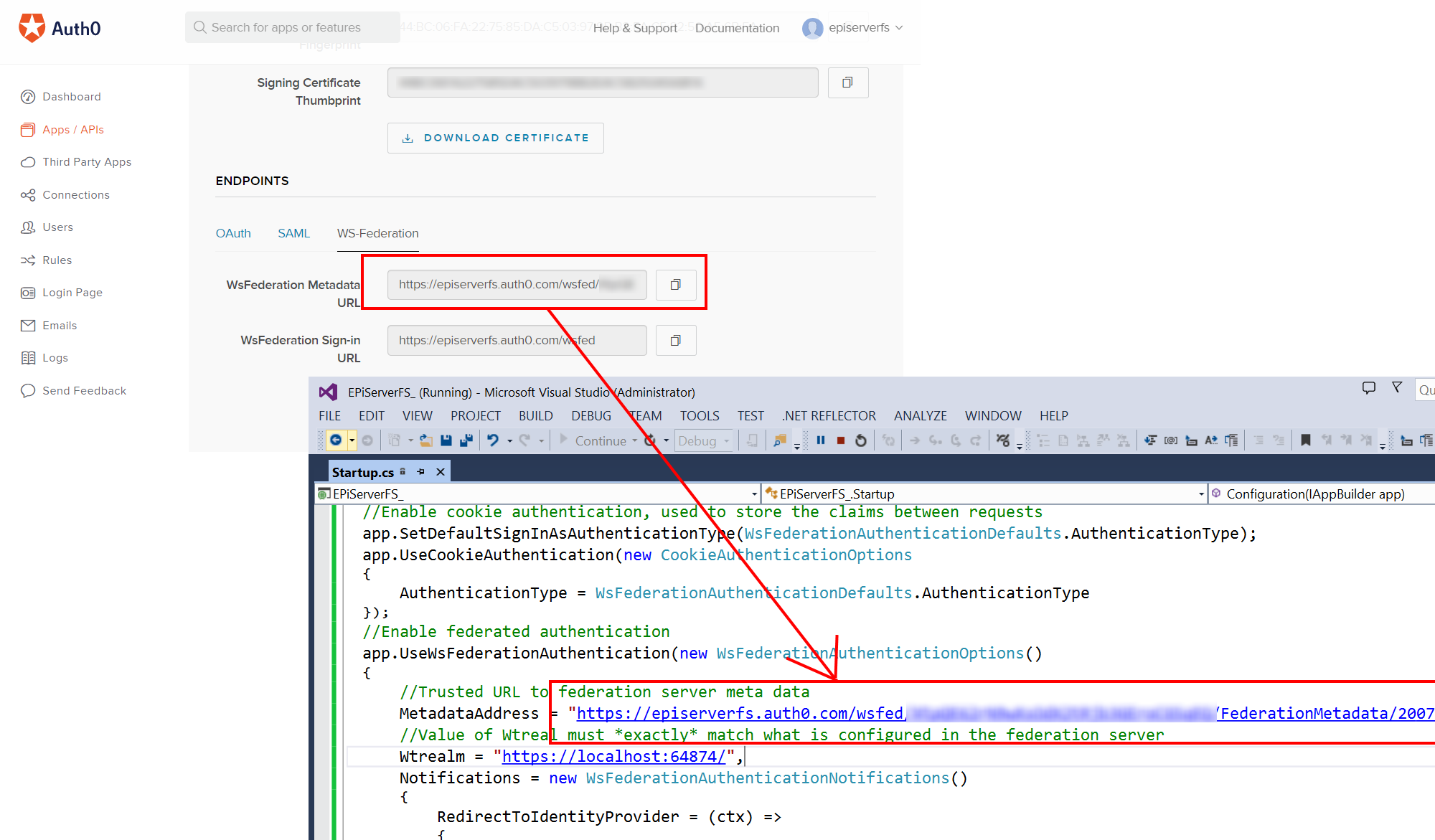Viewport: 1435px width, 840px height.
Task: Click the Save All toolbar icon
Action: tap(466, 440)
